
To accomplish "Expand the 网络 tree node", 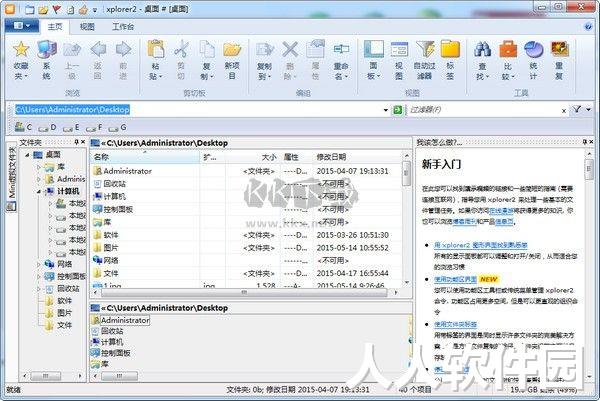I will click(39, 264).
